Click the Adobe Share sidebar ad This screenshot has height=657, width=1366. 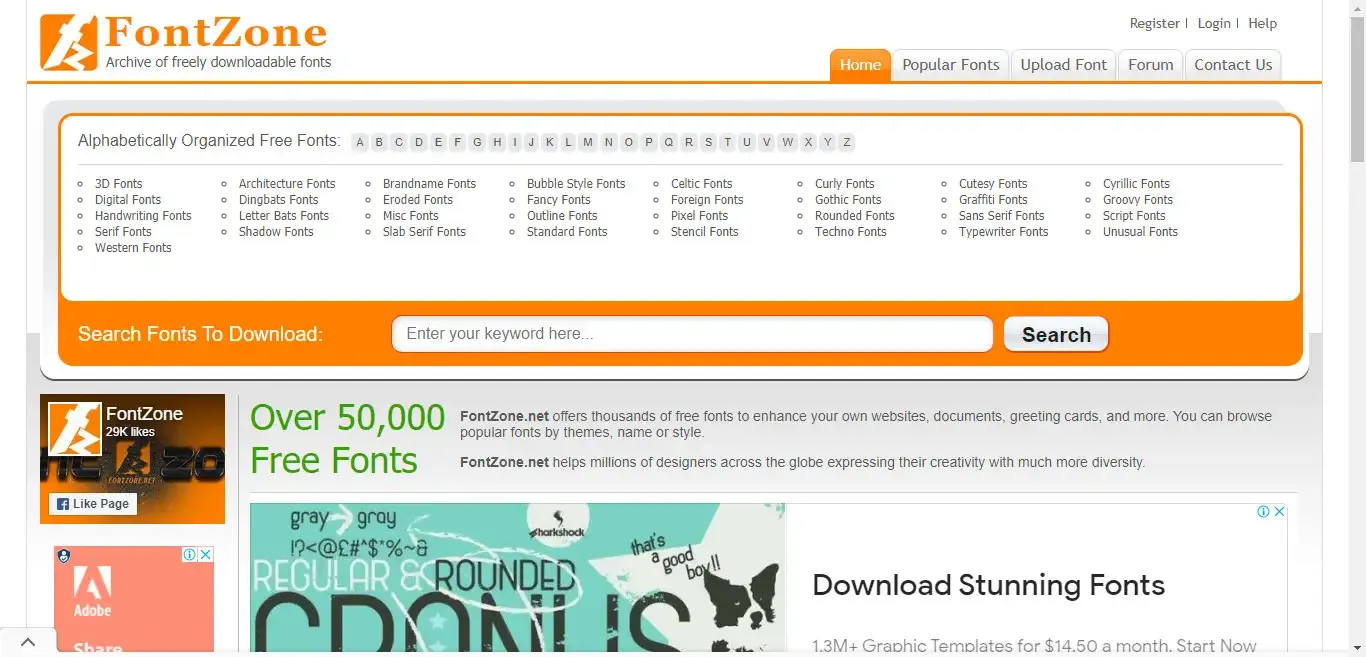click(134, 600)
